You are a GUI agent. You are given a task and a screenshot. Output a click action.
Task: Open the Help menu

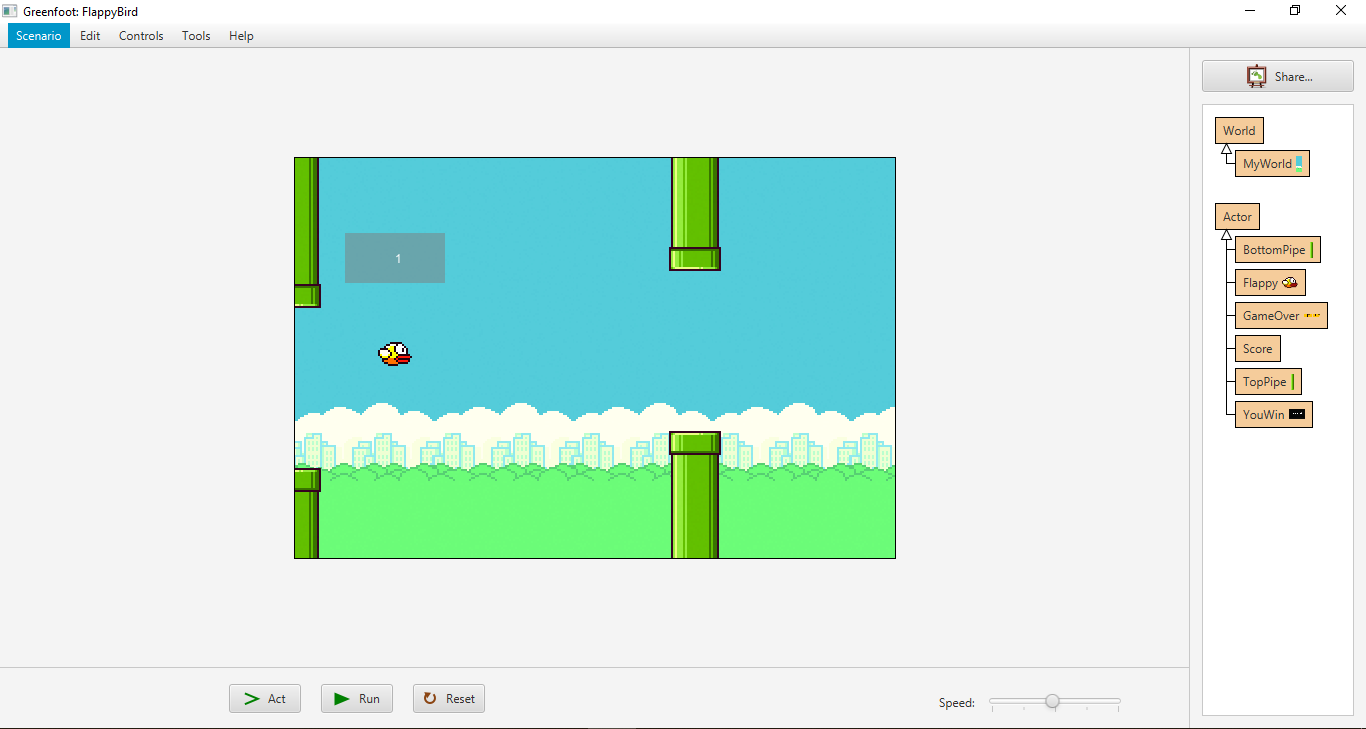coord(240,35)
